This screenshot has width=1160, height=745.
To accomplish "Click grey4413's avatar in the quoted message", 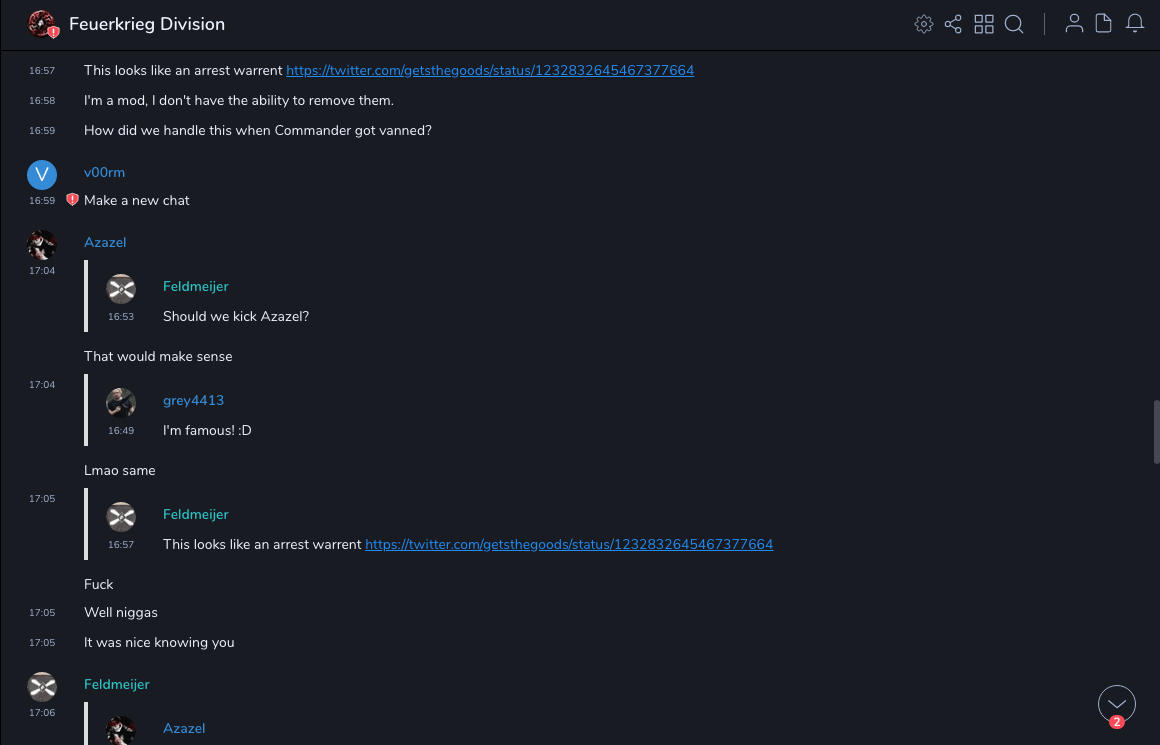I will [x=121, y=402].
